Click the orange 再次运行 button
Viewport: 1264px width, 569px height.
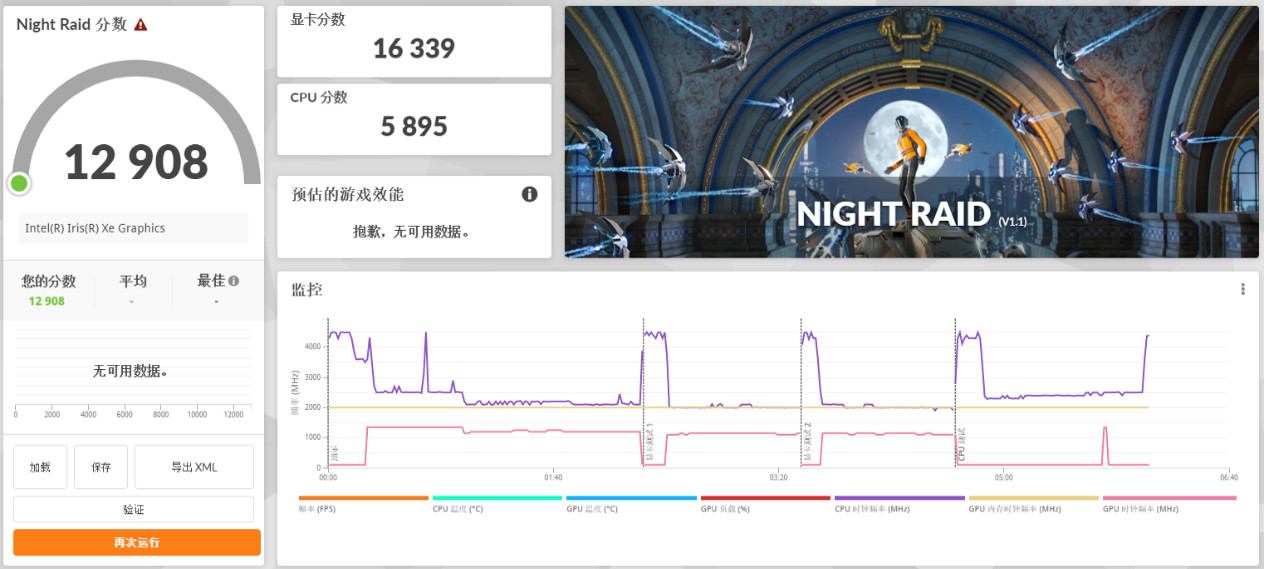pyautogui.click(x=137, y=543)
